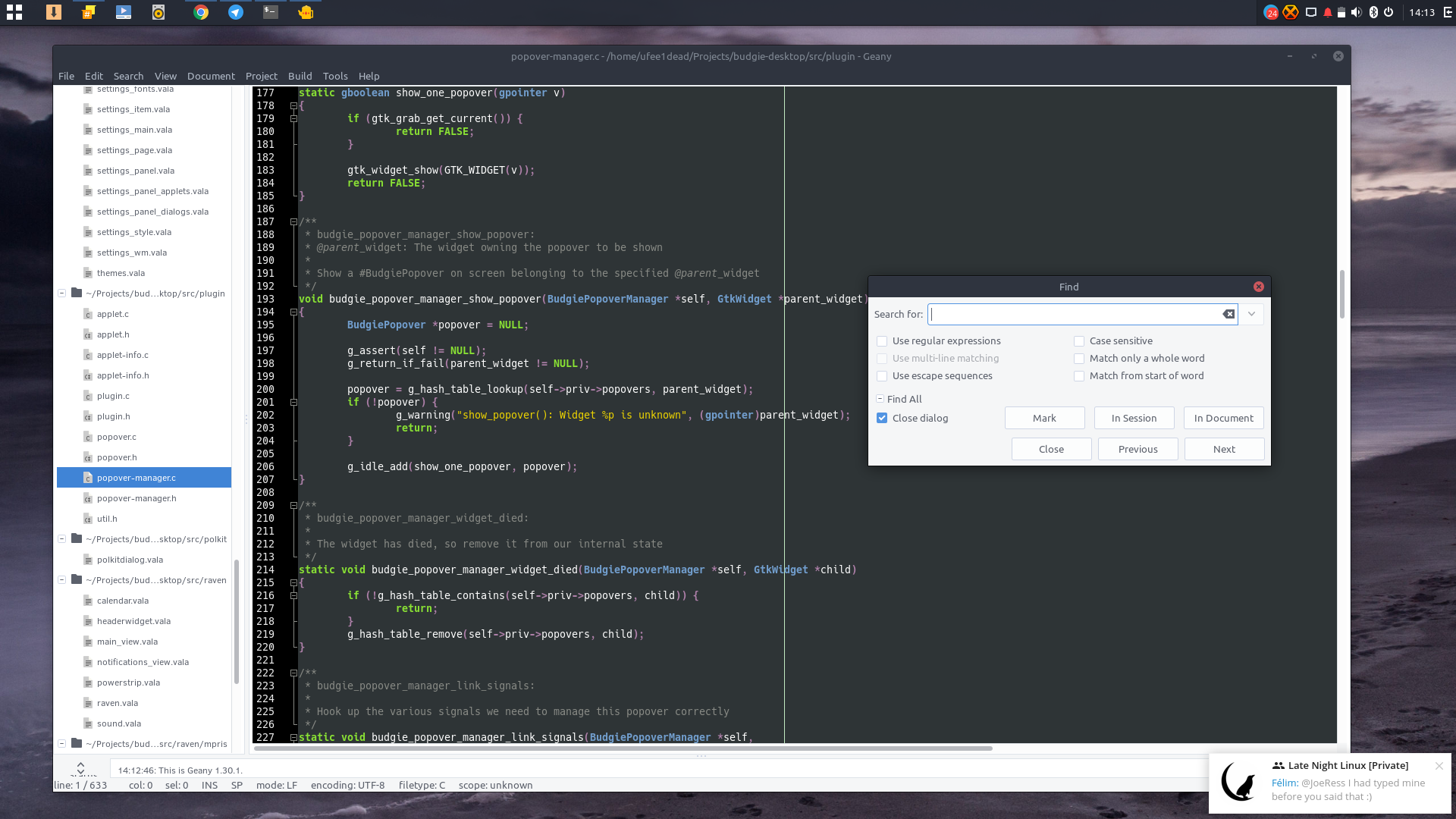Fold the comment block at line 209
Screen dimensions: 1456x819
point(293,505)
